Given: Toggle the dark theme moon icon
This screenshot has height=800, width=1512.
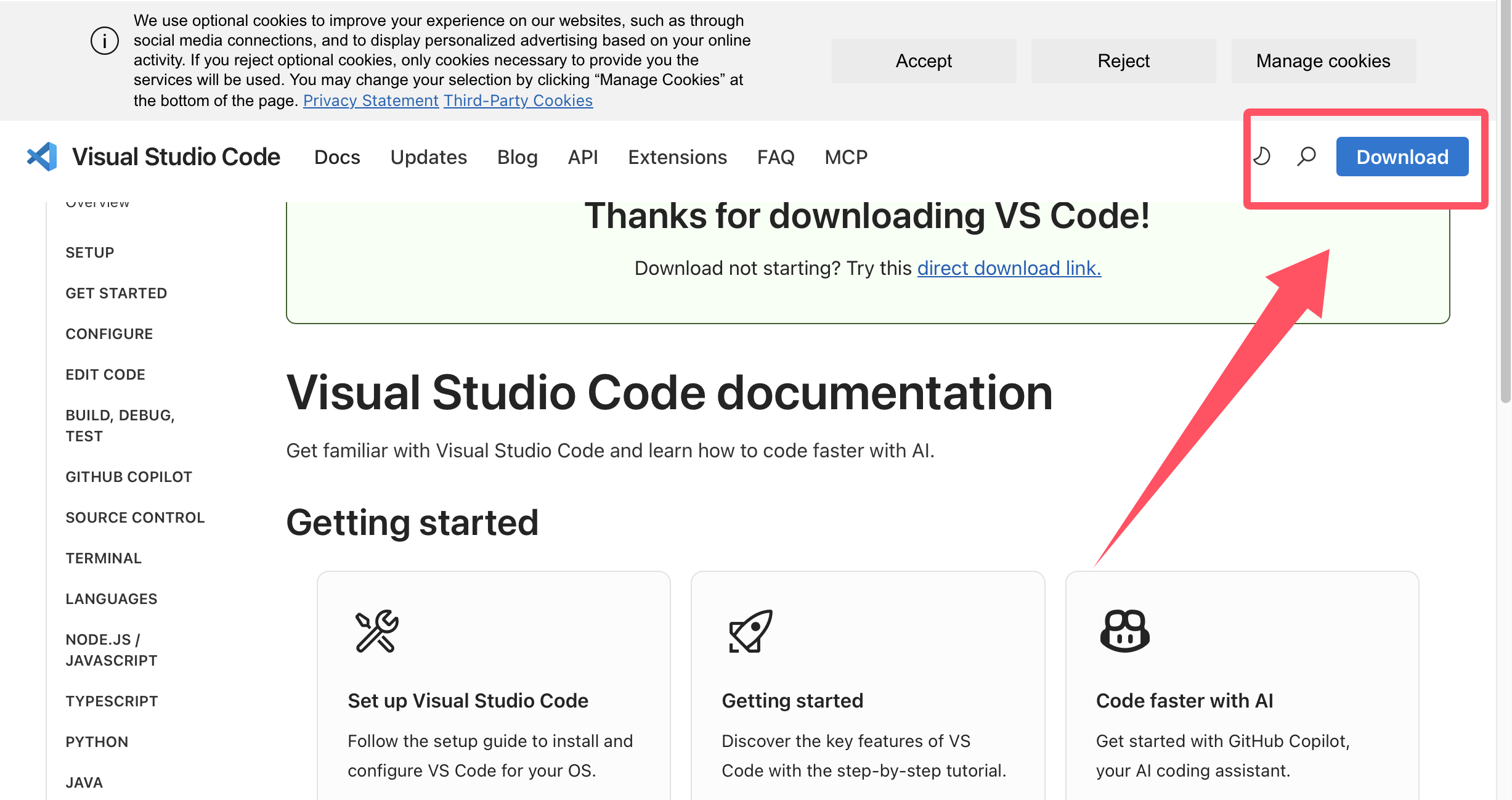Looking at the screenshot, I should [x=1262, y=157].
